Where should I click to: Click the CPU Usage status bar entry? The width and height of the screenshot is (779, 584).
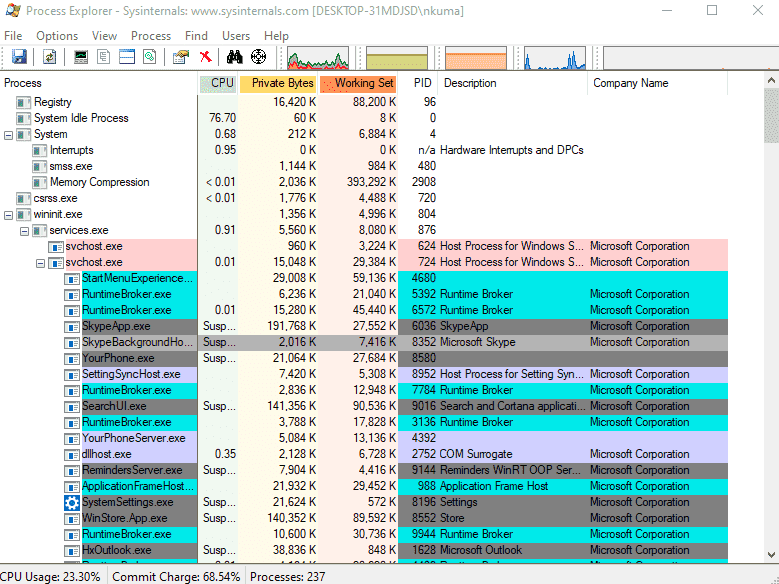click(x=51, y=577)
